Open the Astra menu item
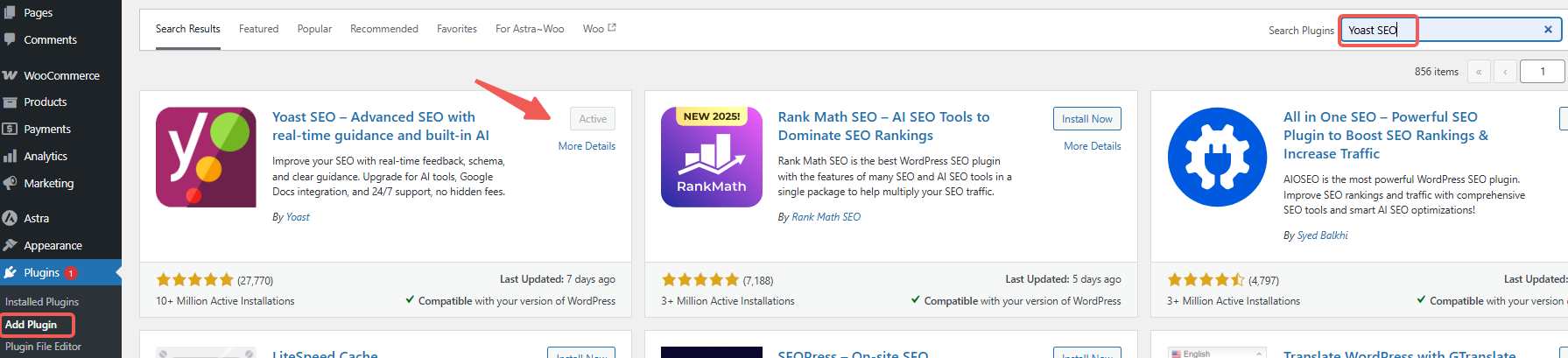 point(37,218)
